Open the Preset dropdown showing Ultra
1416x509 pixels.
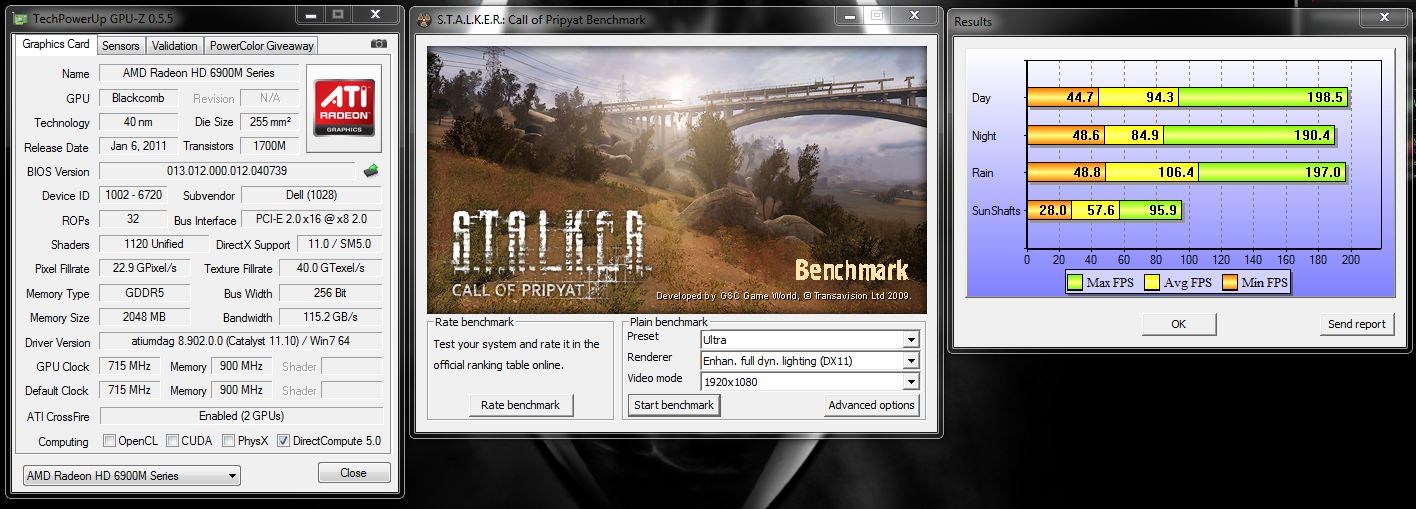tap(808, 340)
